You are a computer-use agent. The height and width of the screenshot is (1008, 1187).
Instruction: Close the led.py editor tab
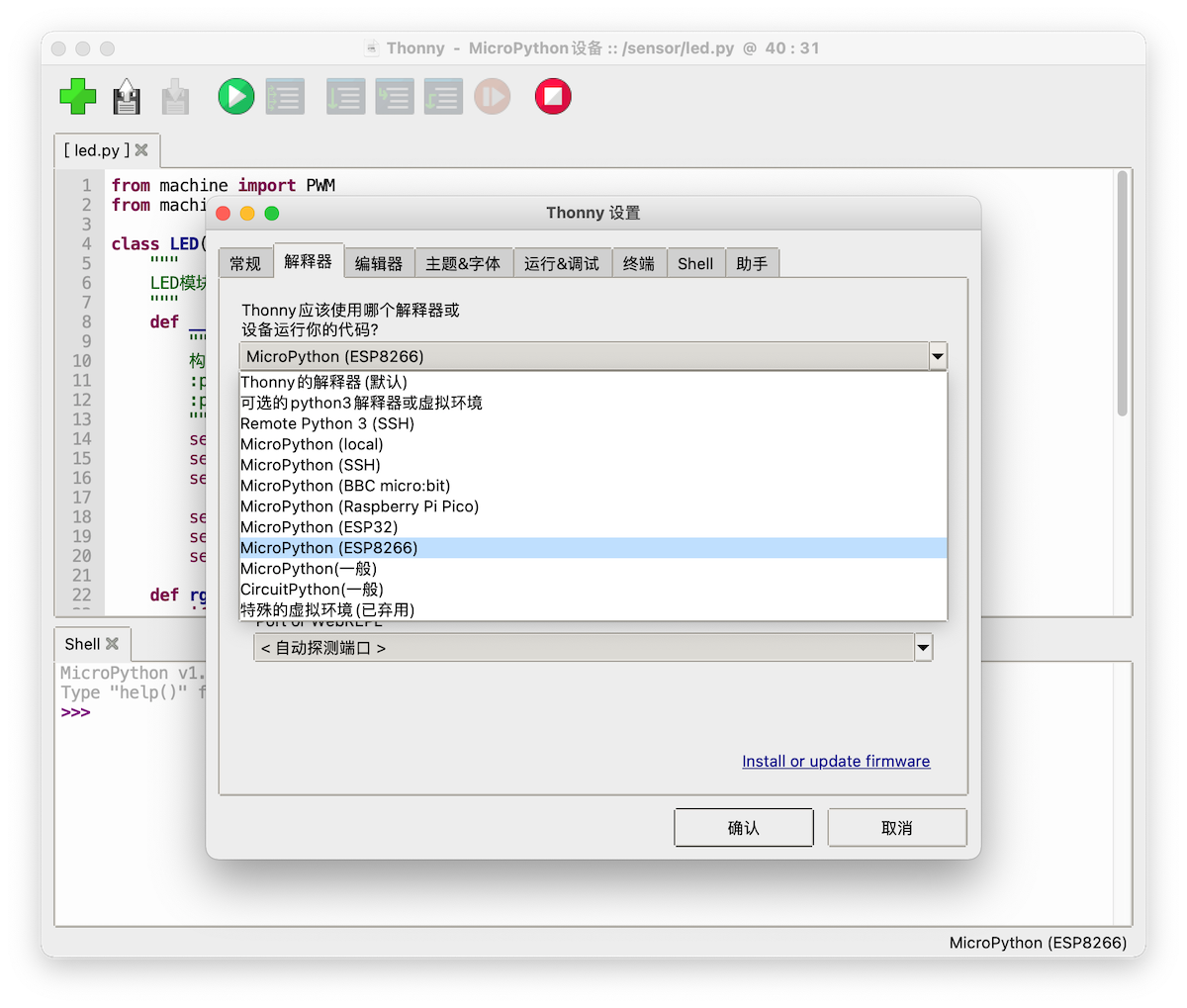coord(141,150)
